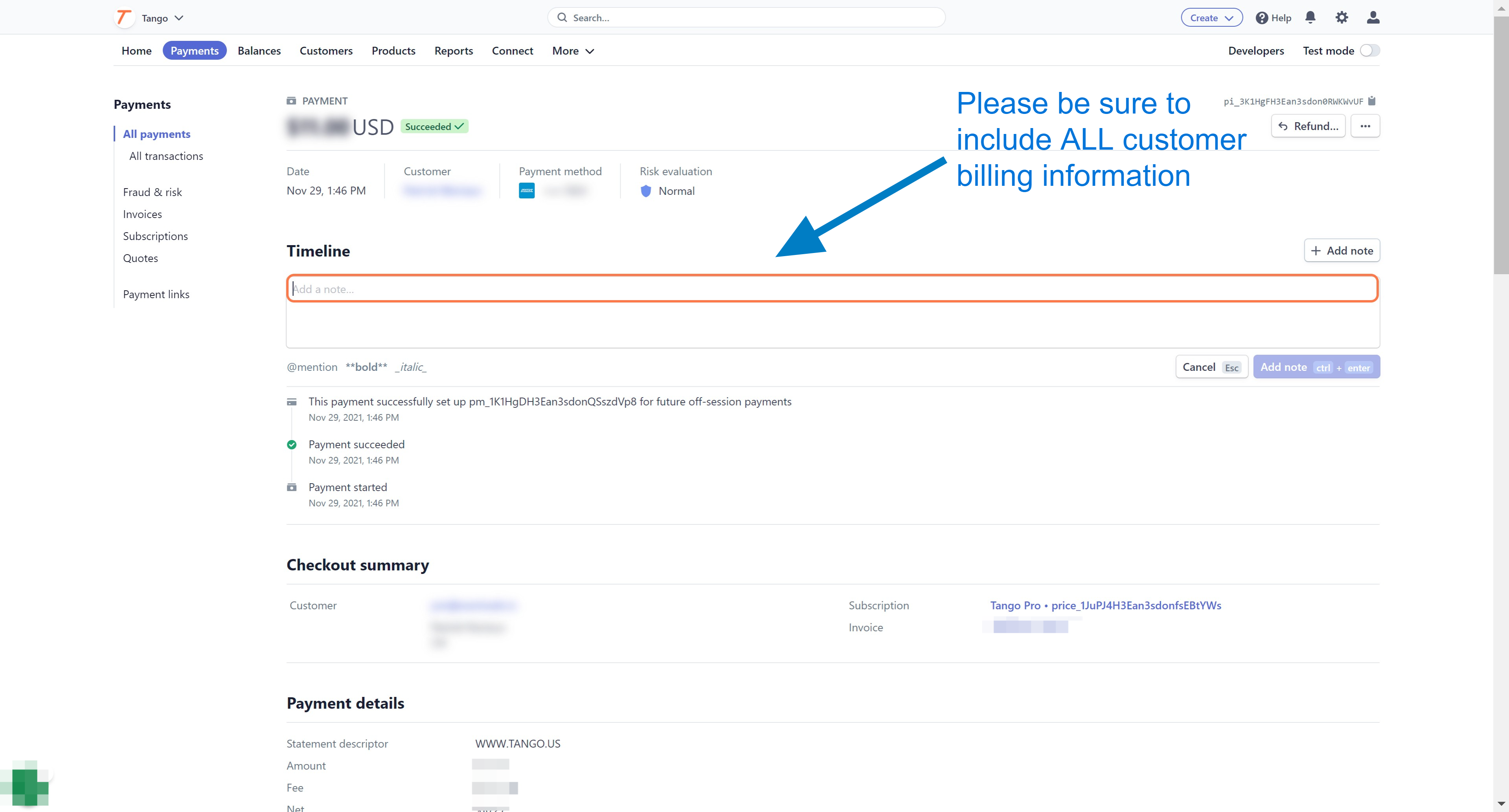Open the user profile icon
1509x812 pixels.
1373,18
